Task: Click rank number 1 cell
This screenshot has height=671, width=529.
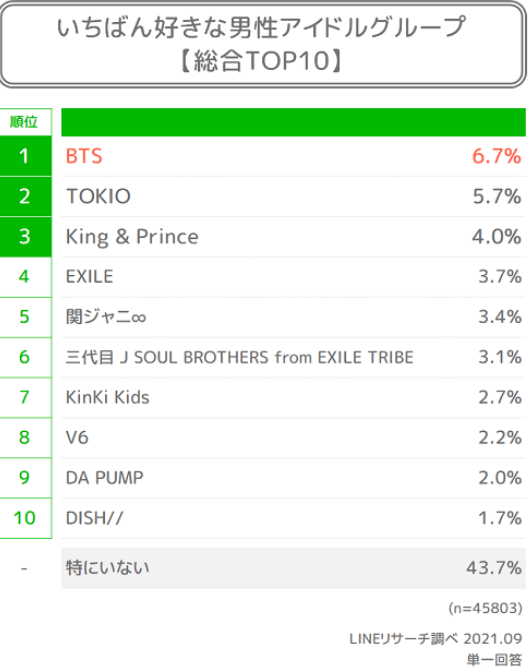Action: click(x=26, y=156)
